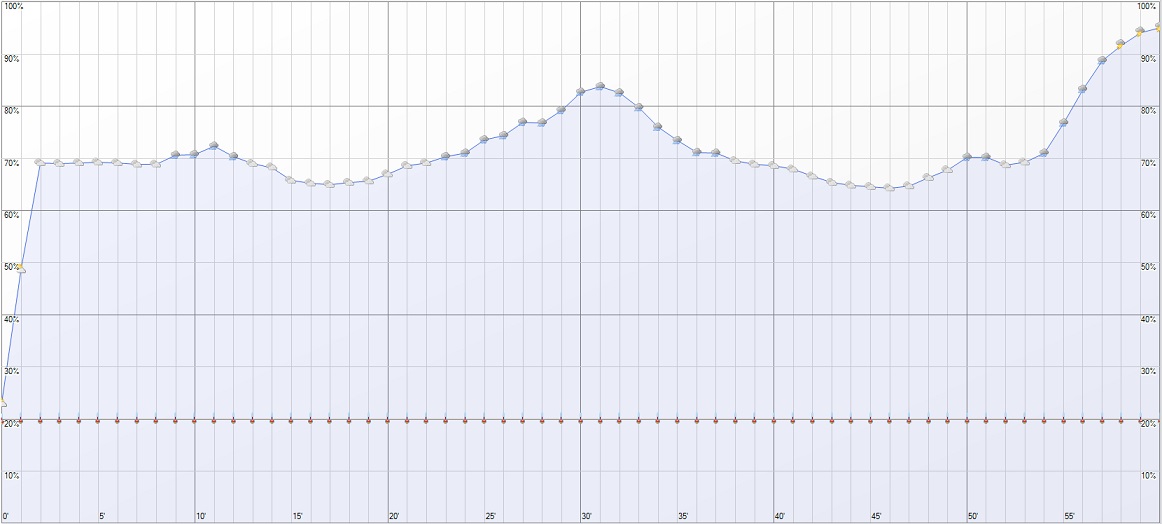
Task: Click the first cloud icon at 70% near the start
Action: [39, 161]
